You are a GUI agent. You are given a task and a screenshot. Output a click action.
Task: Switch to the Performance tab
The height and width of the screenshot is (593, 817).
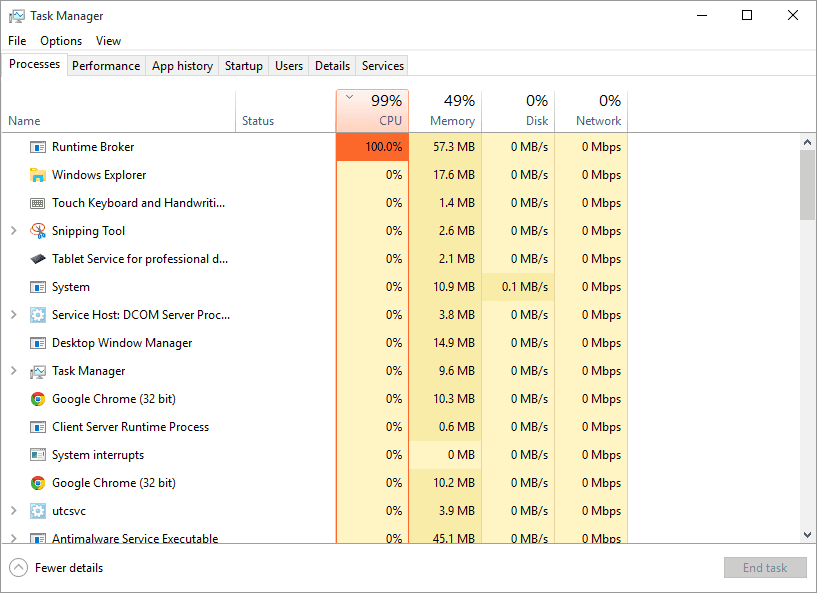click(106, 65)
